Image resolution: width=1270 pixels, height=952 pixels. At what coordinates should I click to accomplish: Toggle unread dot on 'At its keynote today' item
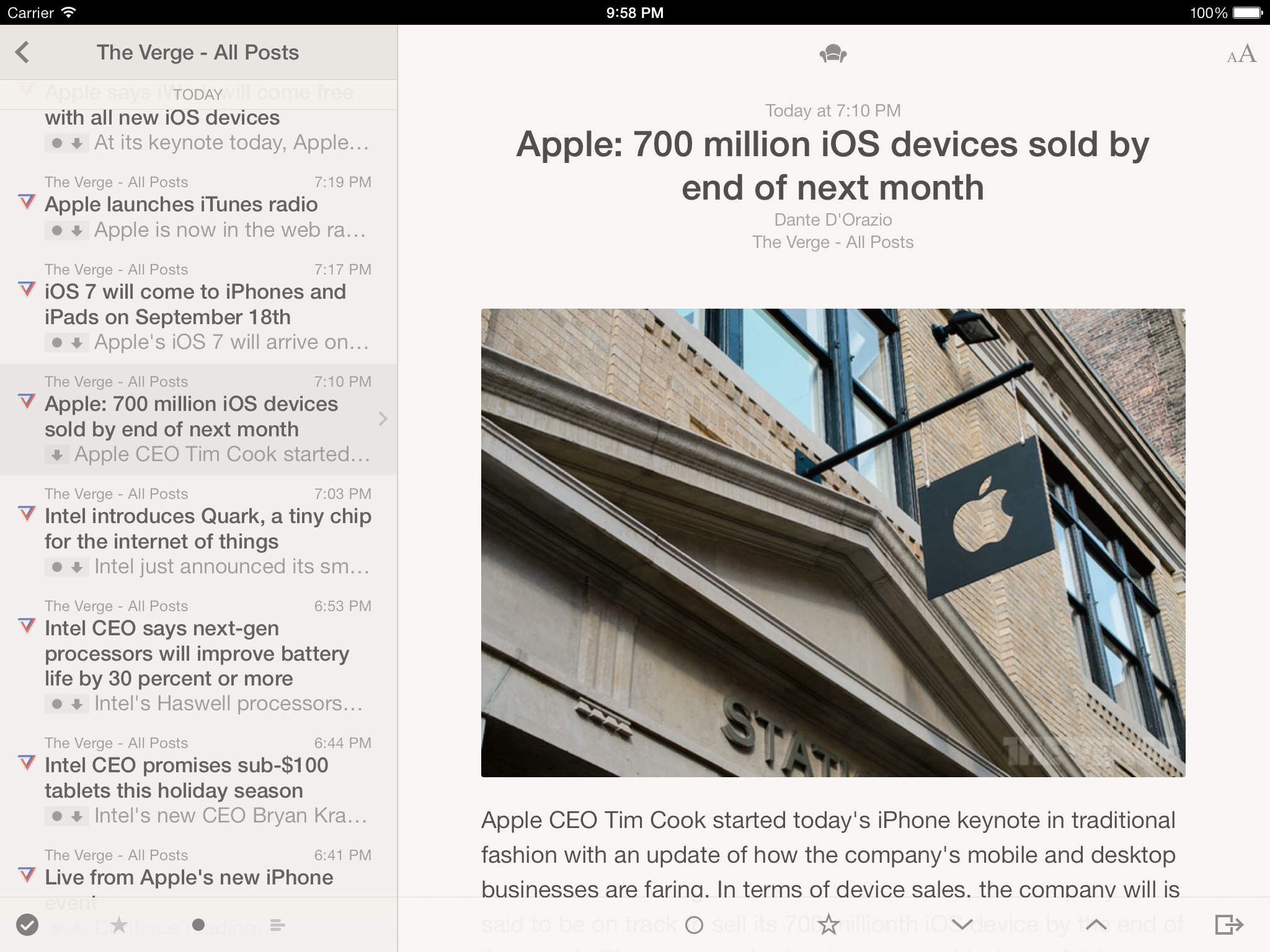(x=57, y=143)
